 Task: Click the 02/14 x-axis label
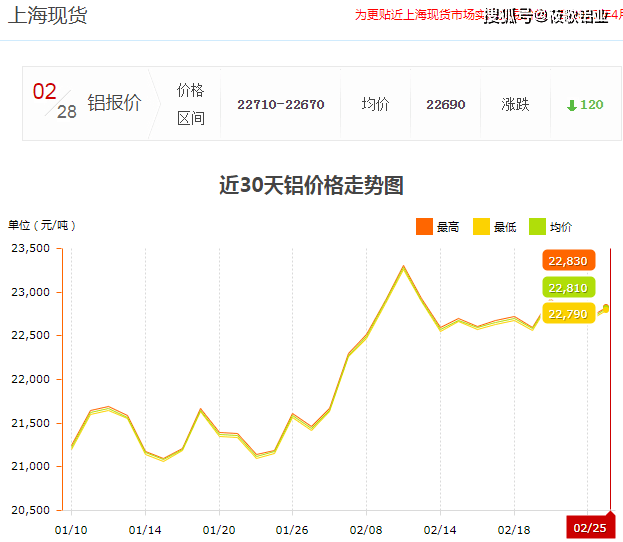coord(440,530)
